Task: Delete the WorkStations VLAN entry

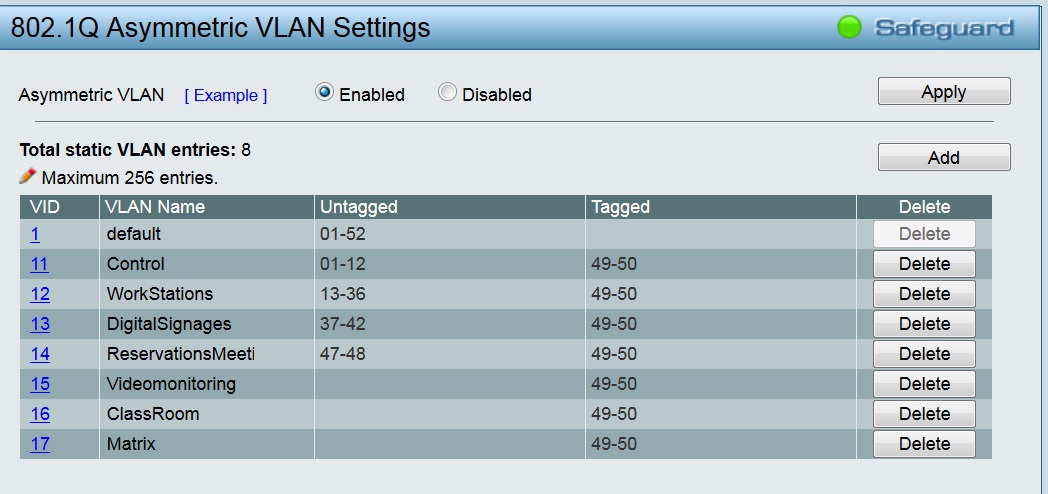Action: [924, 294]
